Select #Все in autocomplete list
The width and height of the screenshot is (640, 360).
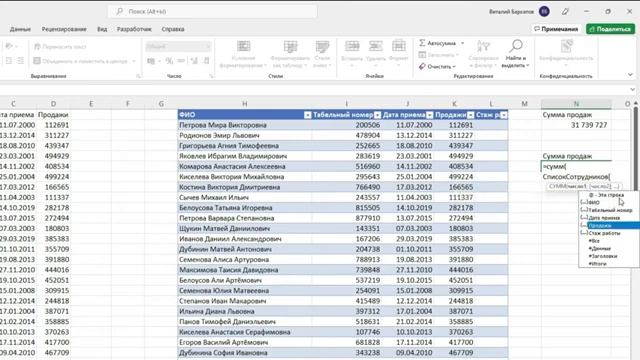pos(609,241)
